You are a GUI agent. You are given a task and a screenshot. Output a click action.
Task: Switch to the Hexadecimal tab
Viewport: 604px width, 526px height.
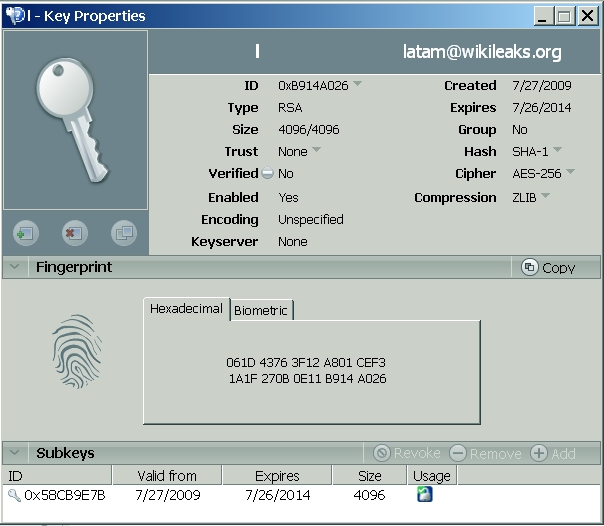pos(186,308)
